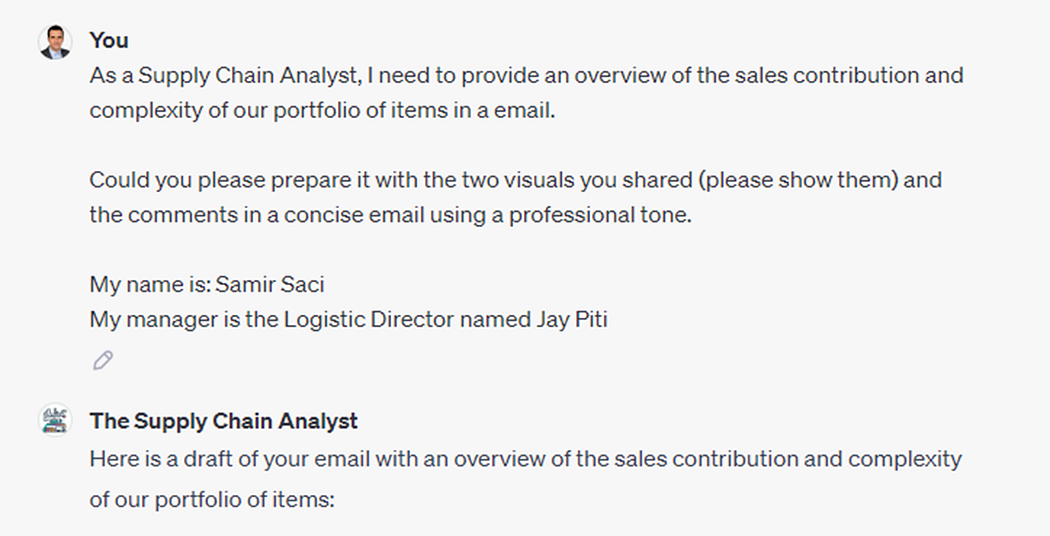The width and height of the screenshot is (1050, 536).
Task: Click the line starting "the comments in a concise"
Action: (x=390, y=215)
